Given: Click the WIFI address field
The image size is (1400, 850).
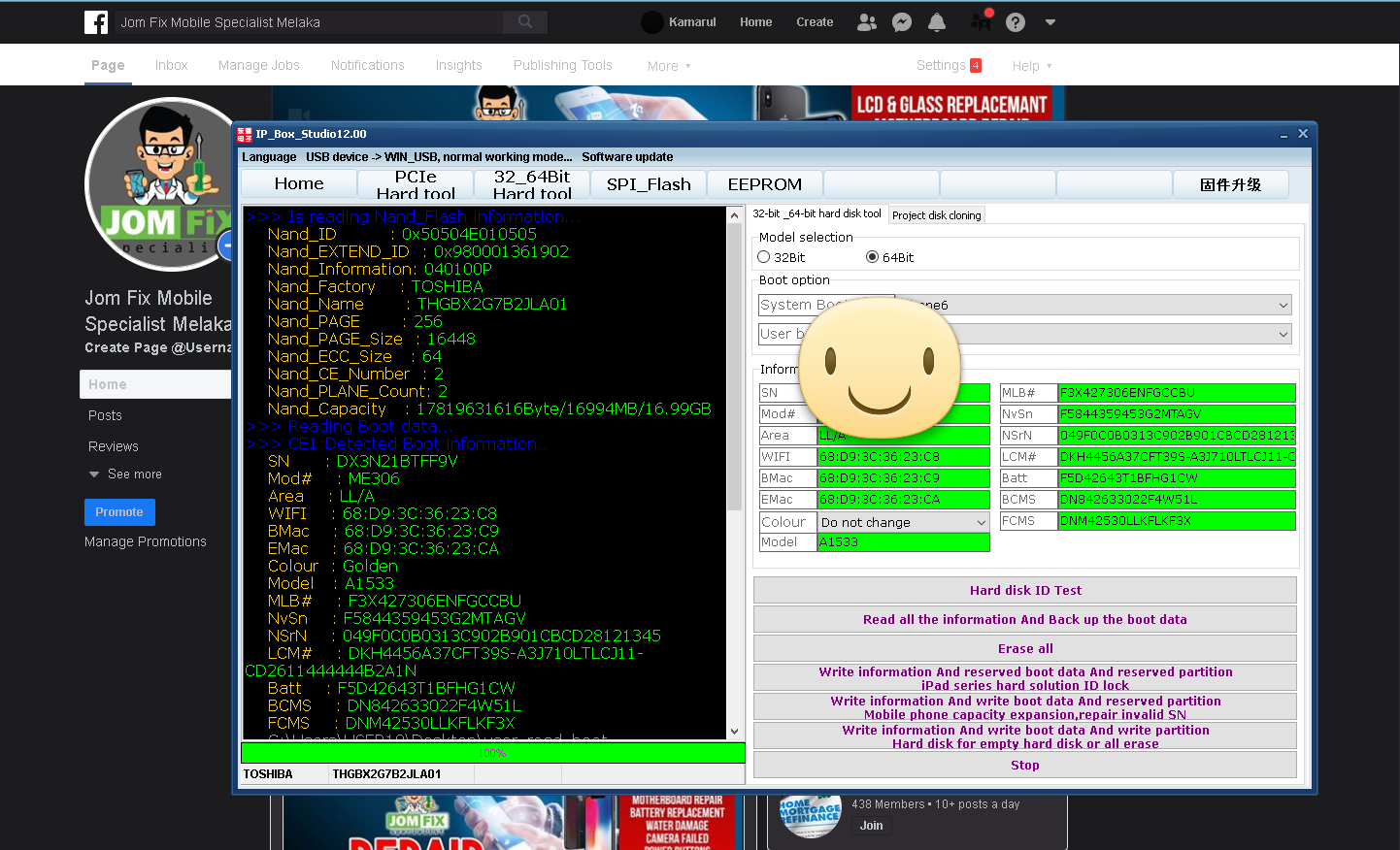Looking at the screenshot, I should coord(904,457).
